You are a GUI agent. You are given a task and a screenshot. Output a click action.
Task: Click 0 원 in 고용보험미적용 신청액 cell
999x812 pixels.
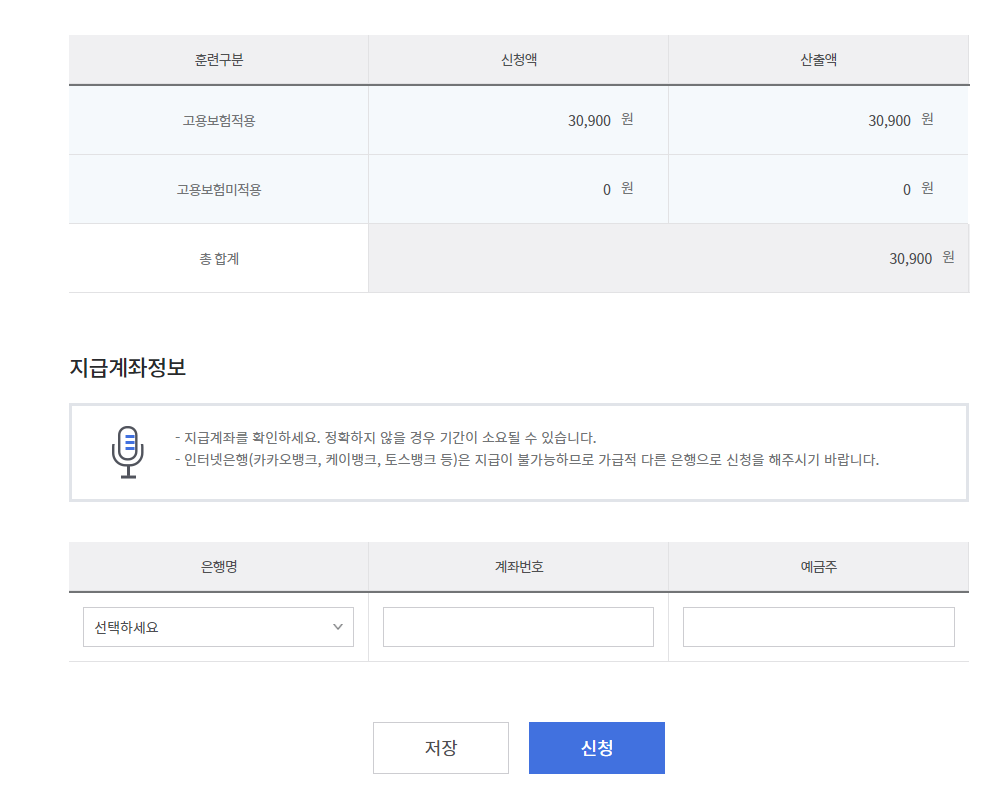point(618,189)
